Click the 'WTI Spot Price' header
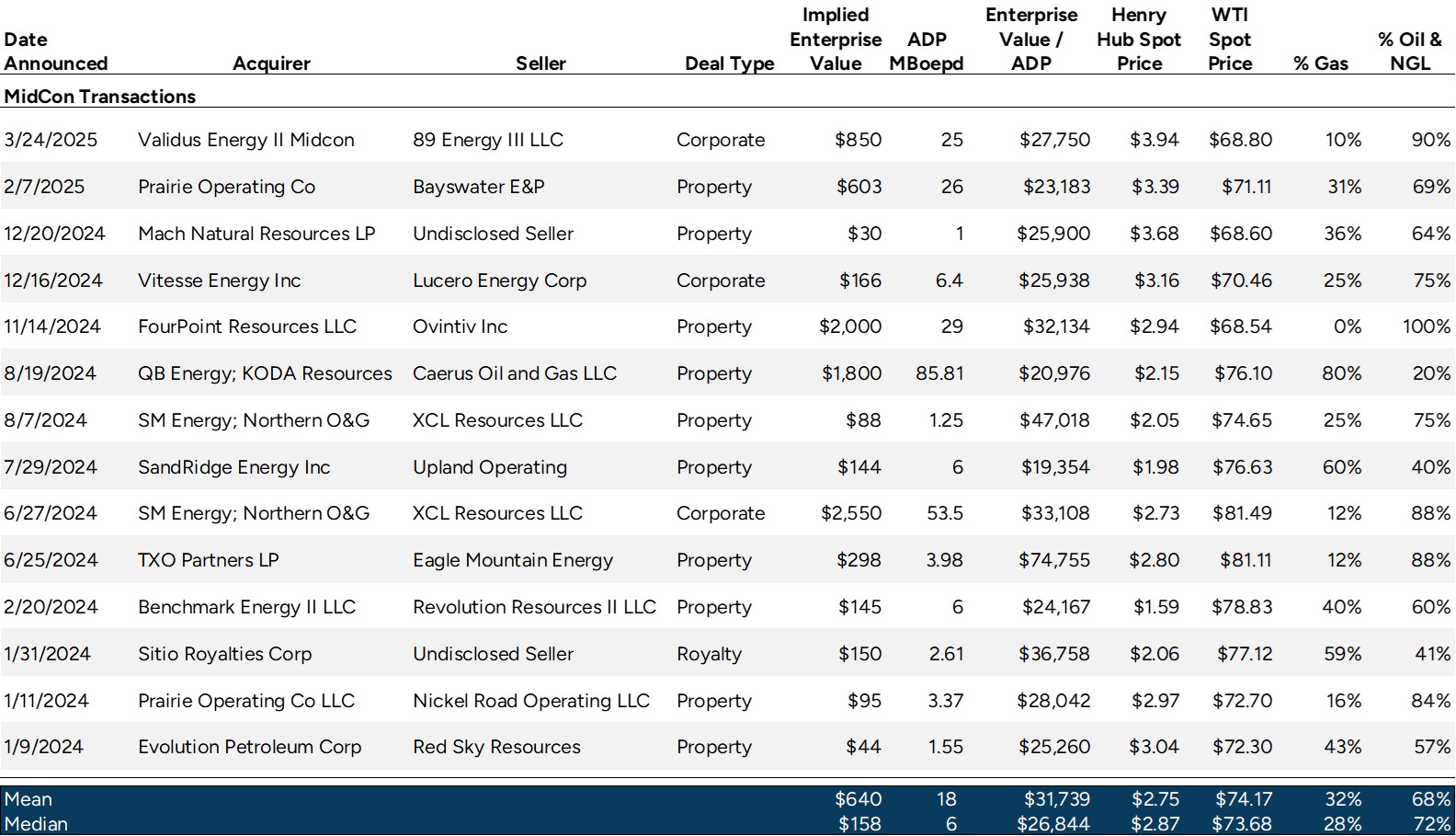 coord(1230,40)
